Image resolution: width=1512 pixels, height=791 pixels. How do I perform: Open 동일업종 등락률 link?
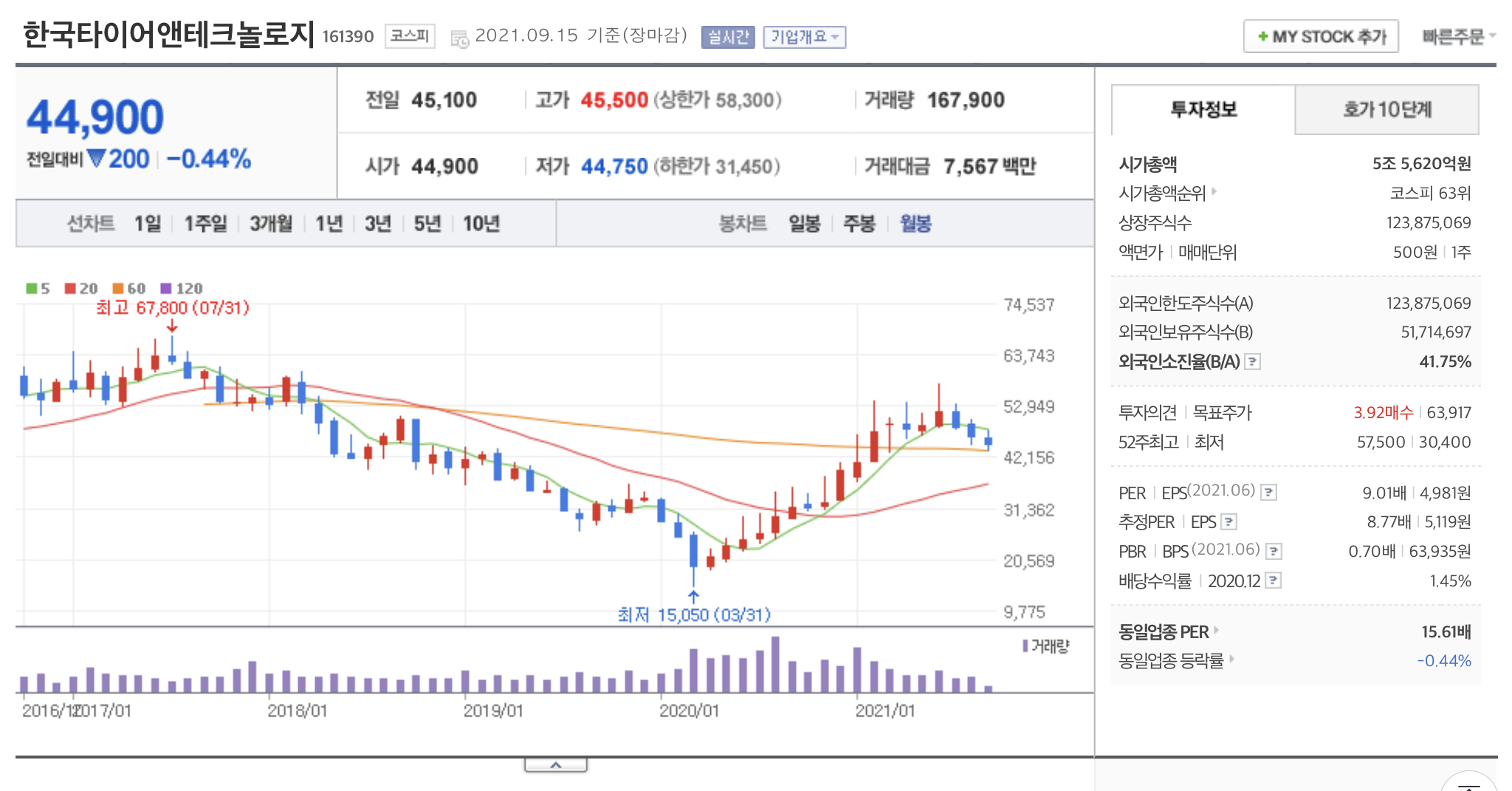point(1171,660)
